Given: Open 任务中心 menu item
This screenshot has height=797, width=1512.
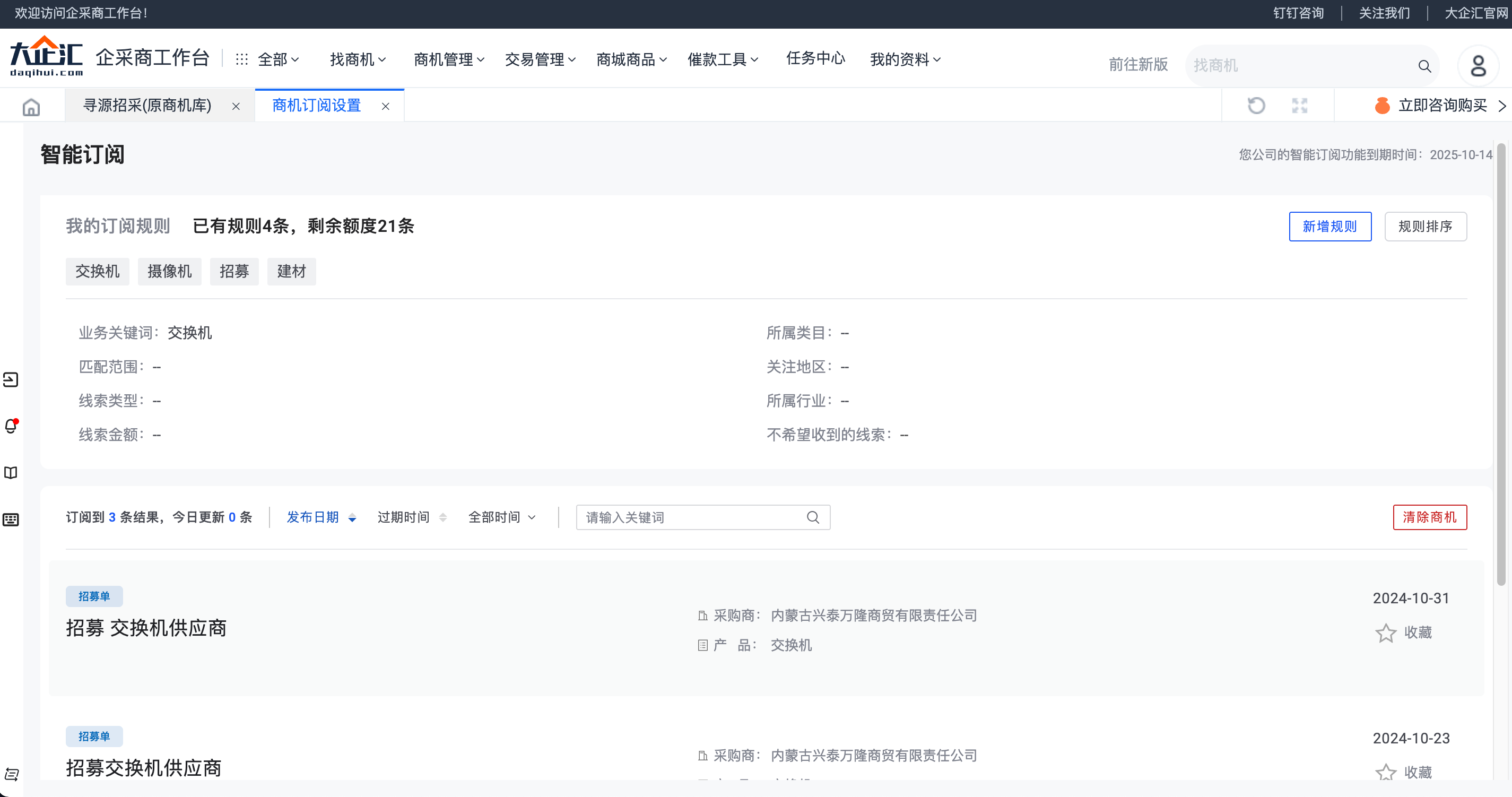Looking at the screenshot, I should [x=815, y=58].
